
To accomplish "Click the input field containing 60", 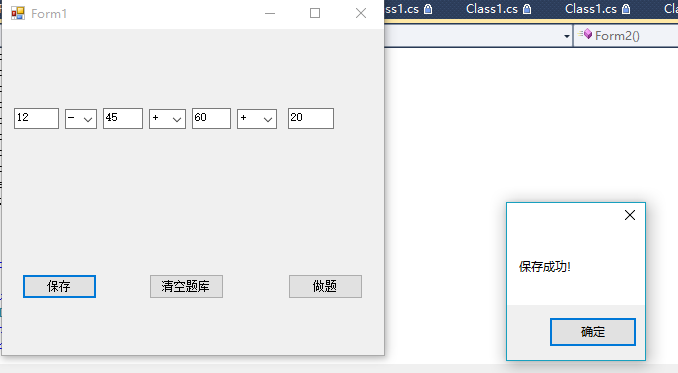I will pos(211,118).
